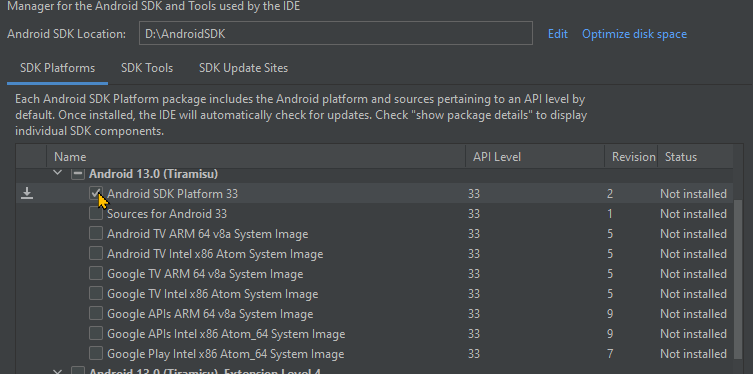Toggle the Android 13.0 (Tiramisu) group checkbox

pyautogui.click(x=77, y=173)
